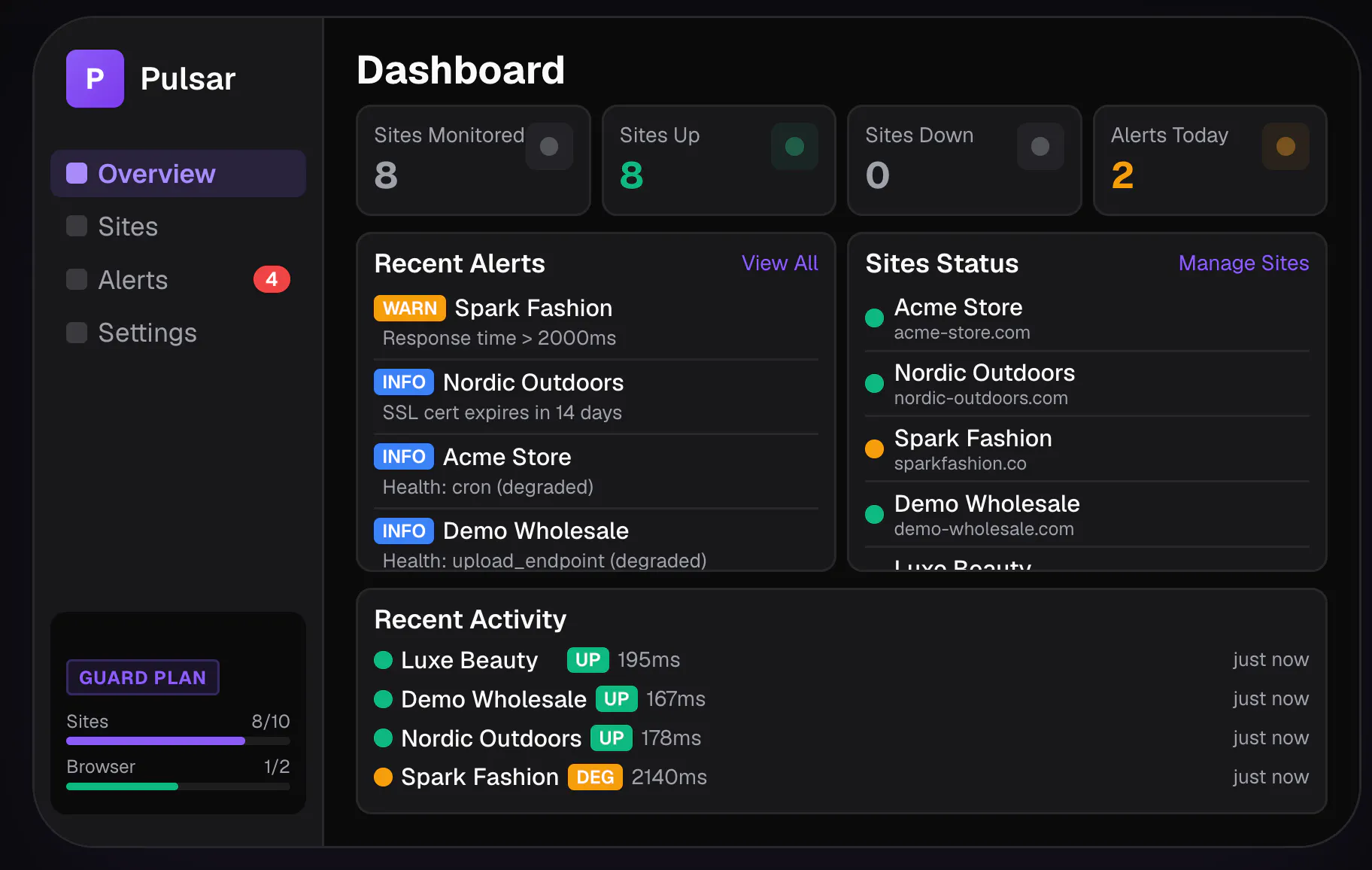Image resolution: width=1372 pixels, height=870 pixels.
Task: Click '178ms' response time value
Action: tap(671, 738)
